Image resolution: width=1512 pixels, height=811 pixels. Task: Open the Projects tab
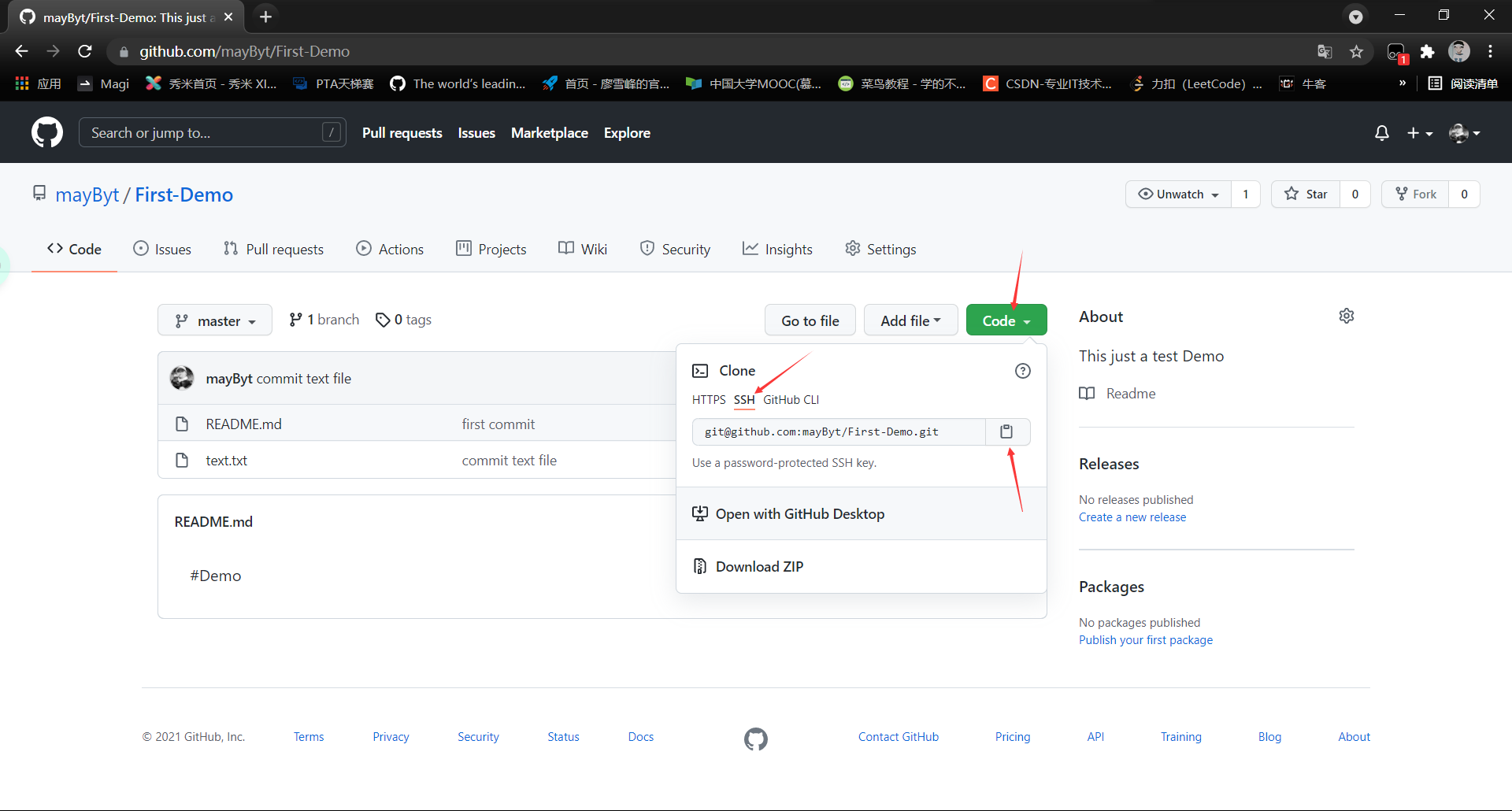click(491, 249)
